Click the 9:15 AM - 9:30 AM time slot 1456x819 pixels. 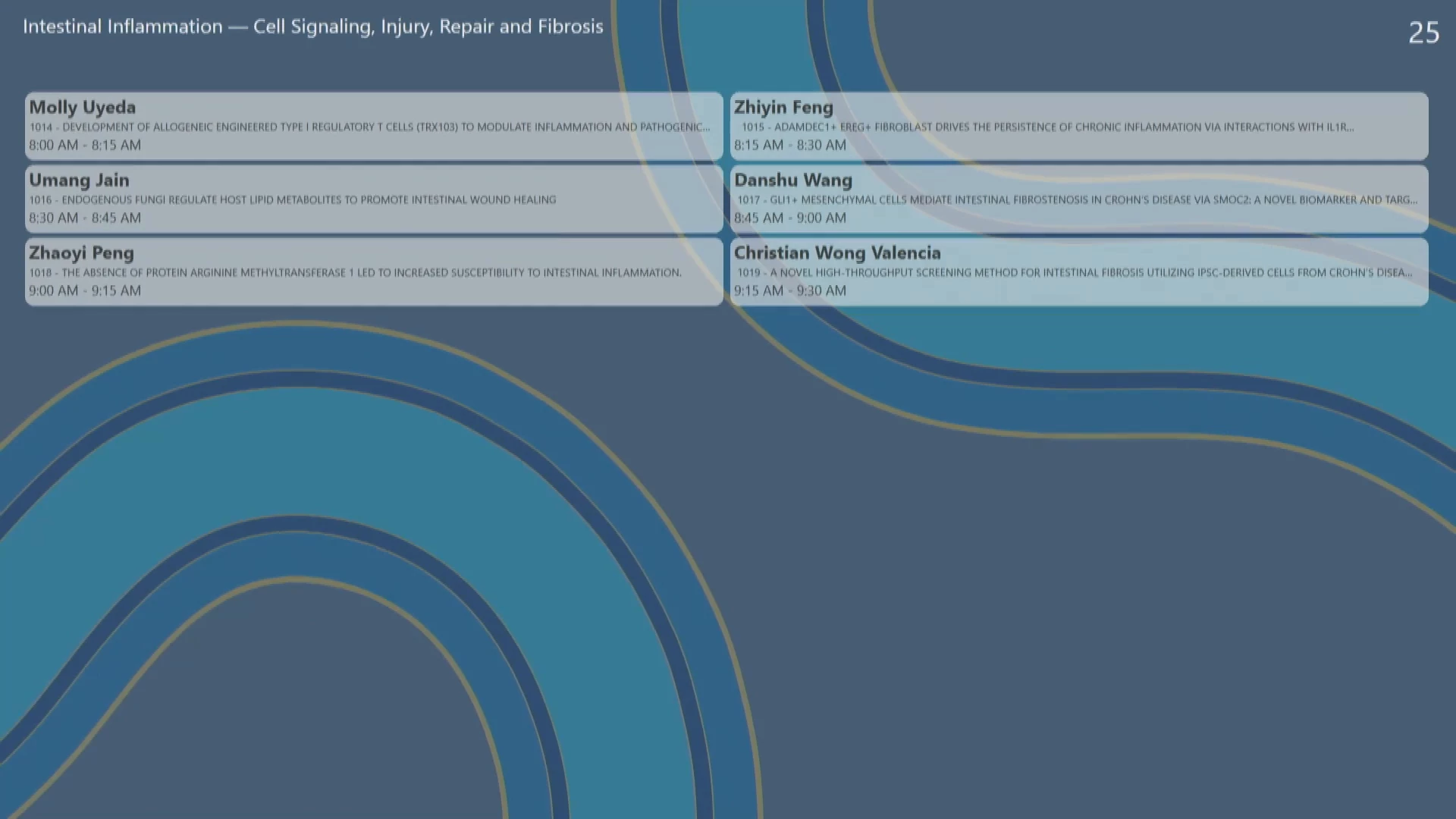[789, 291]
